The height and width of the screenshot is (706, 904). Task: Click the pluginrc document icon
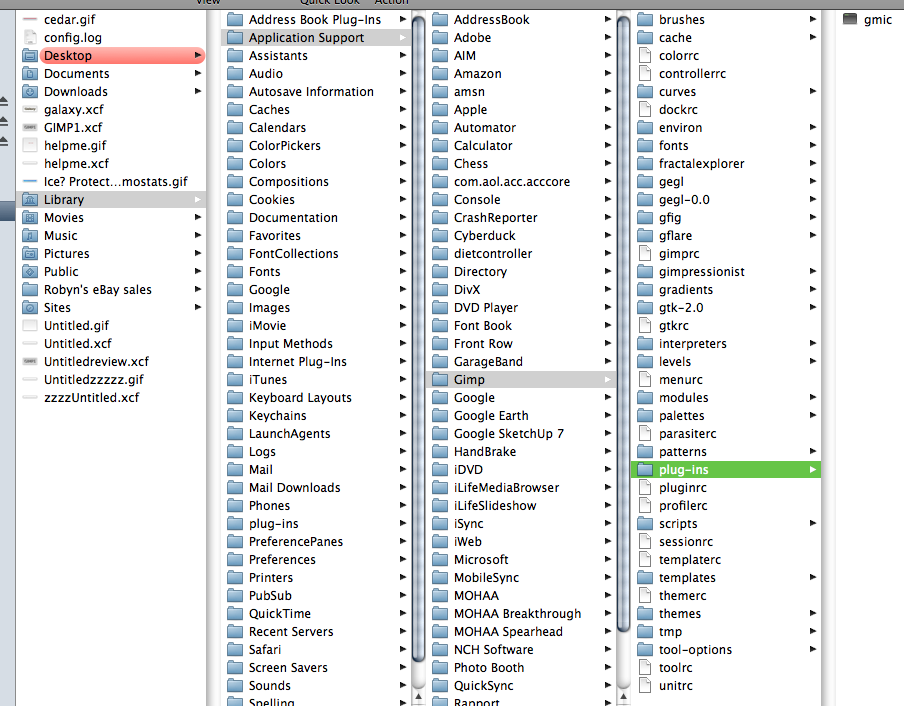tap(645, 488)
